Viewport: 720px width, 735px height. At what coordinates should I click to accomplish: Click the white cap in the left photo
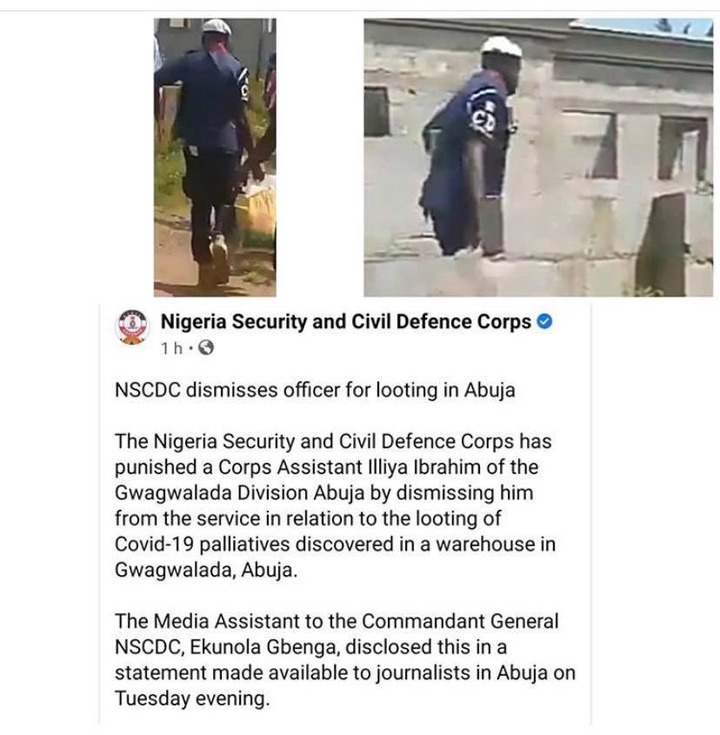217,27
